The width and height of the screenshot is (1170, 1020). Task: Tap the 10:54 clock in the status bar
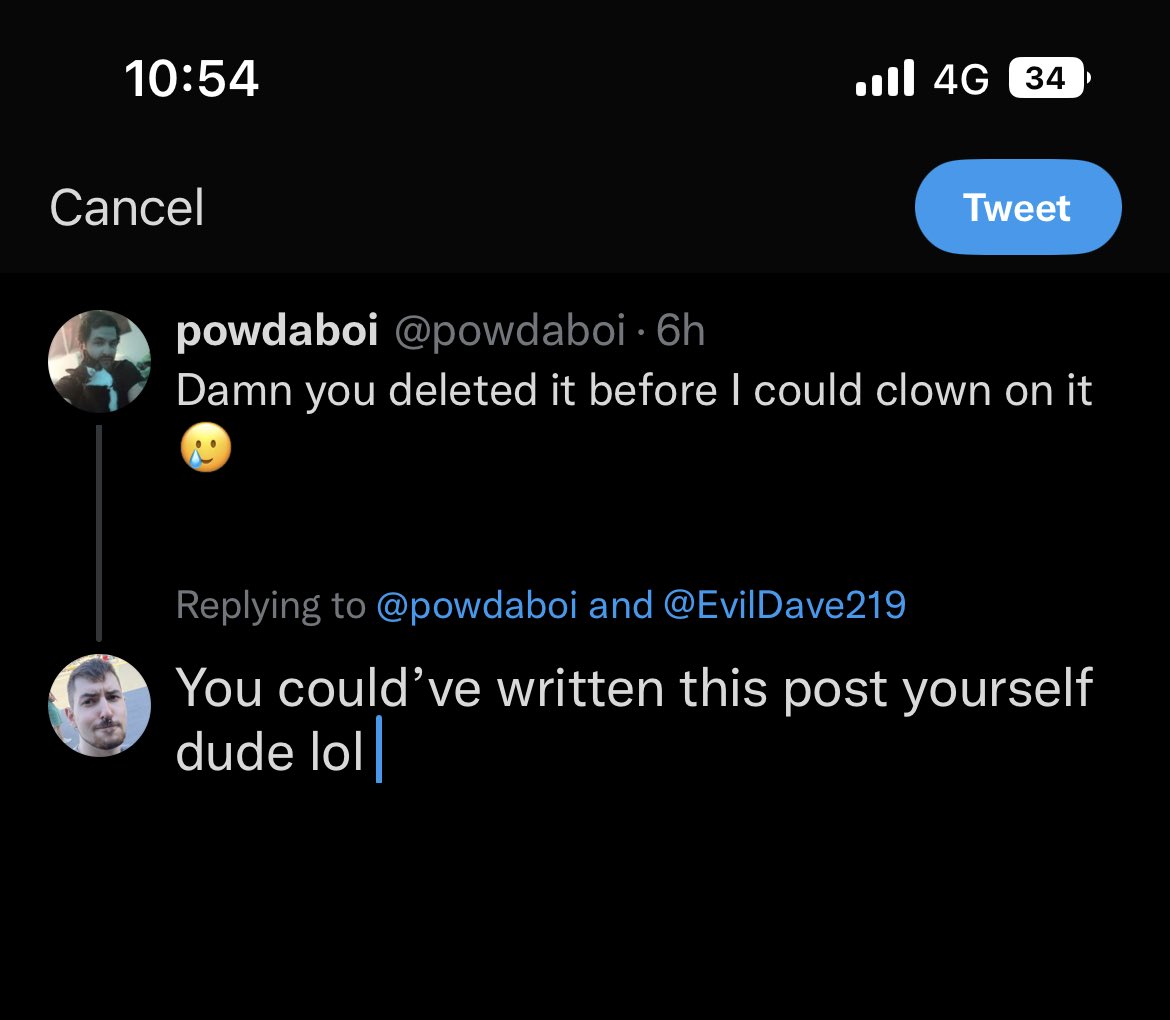click(x=192, y=78)
